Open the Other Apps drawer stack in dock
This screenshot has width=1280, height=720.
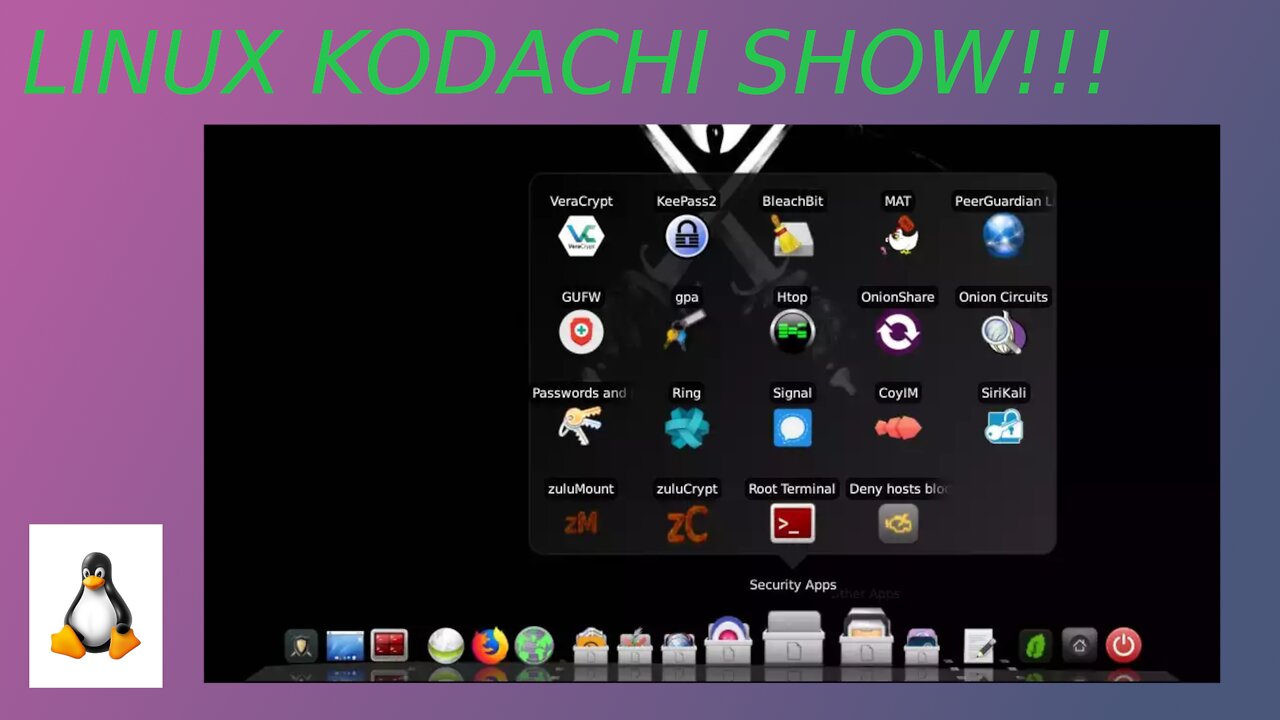point(866,637)
